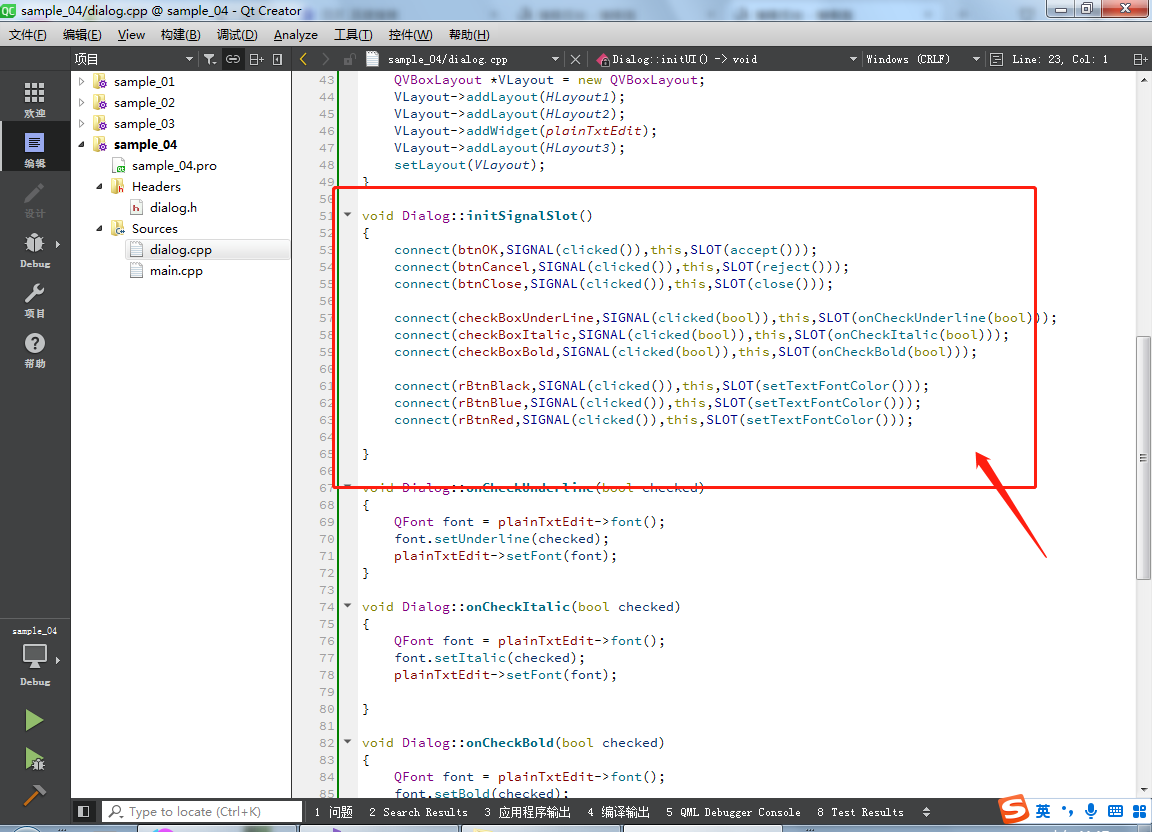Switch to Debug mode in sidebar

[35, 249]
